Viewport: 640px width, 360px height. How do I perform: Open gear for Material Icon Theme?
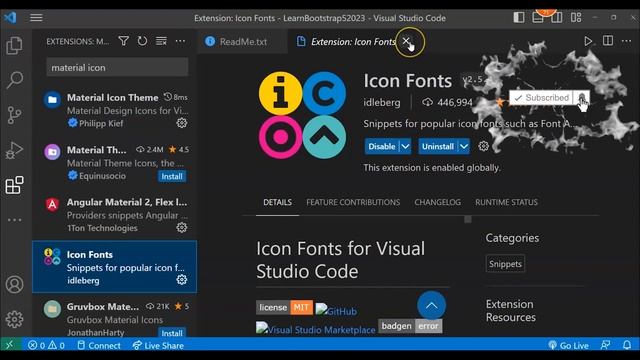click(182, 123)
